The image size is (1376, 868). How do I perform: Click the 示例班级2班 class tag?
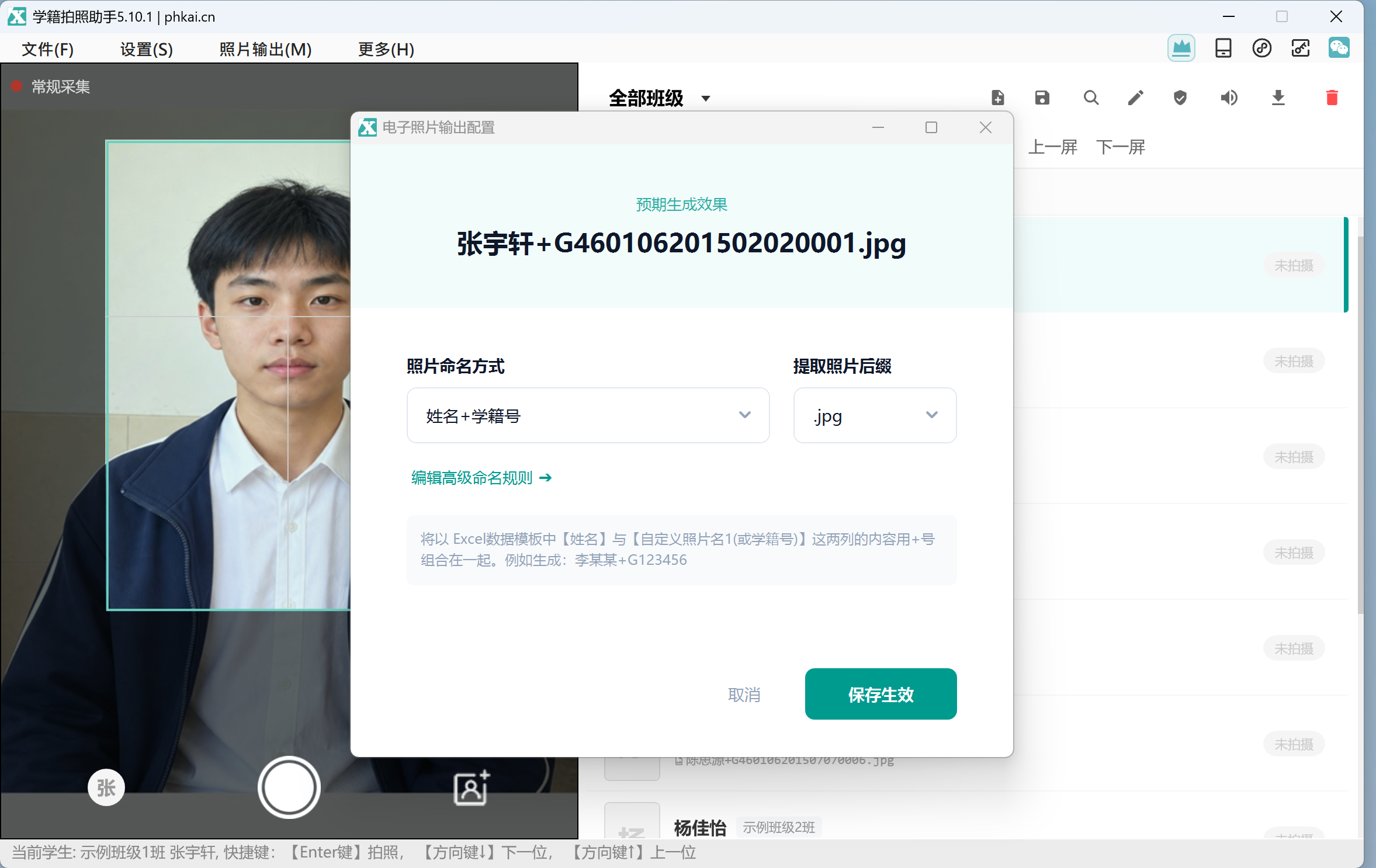click(x=779, y=827)
